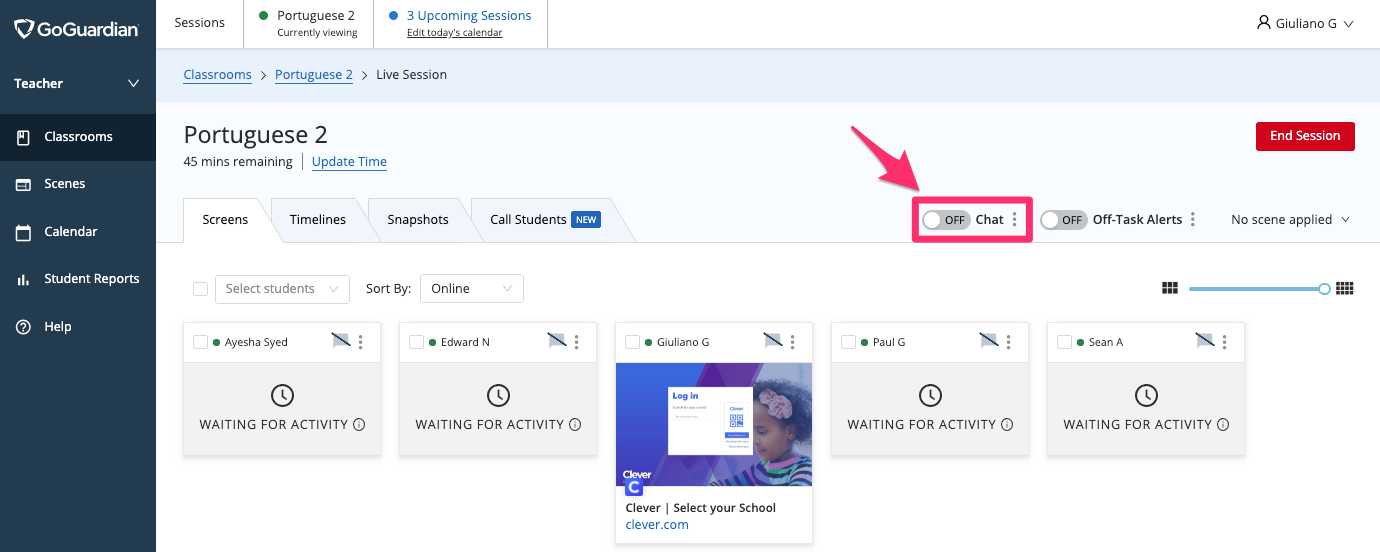Turn on the Chat toggle

[945, 220]
